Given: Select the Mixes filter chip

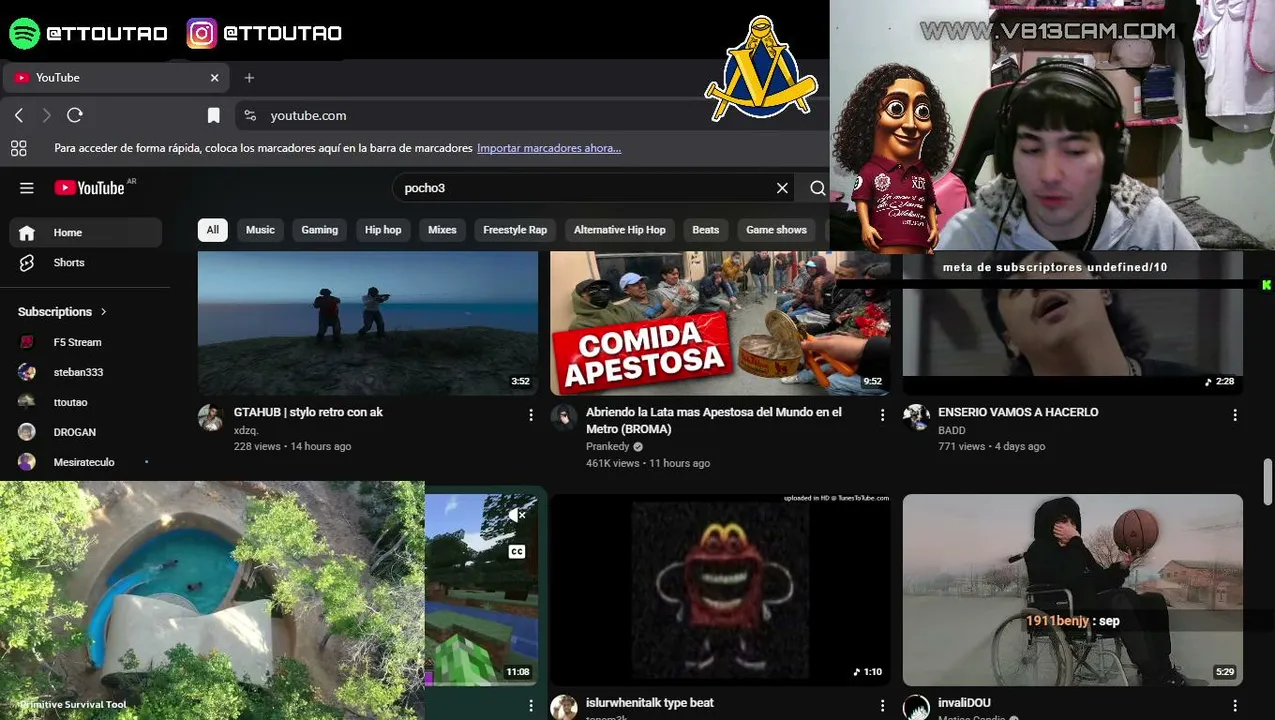Looking at the screenshot, I should point(442,230).
